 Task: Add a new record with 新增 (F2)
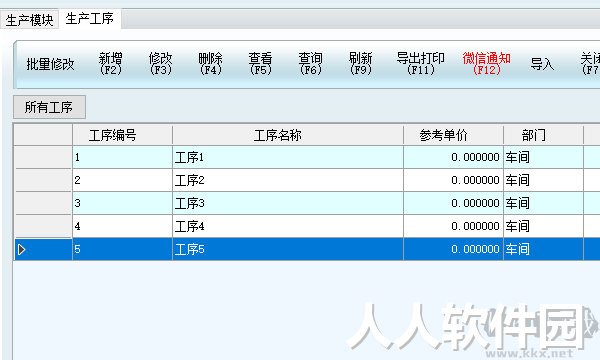111,64
